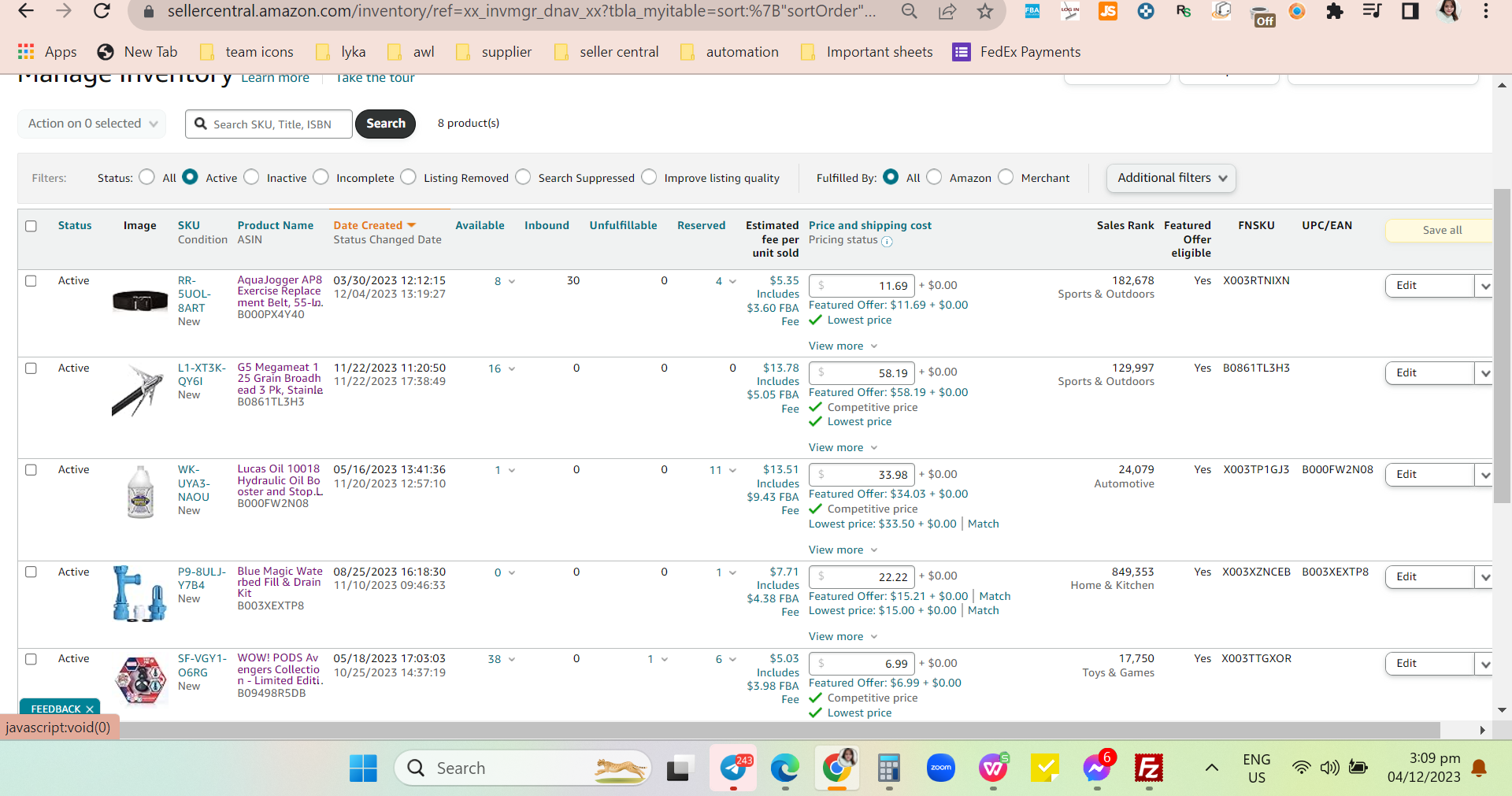
Task: Open the Windows Start menu
Action: coord(363,768)
